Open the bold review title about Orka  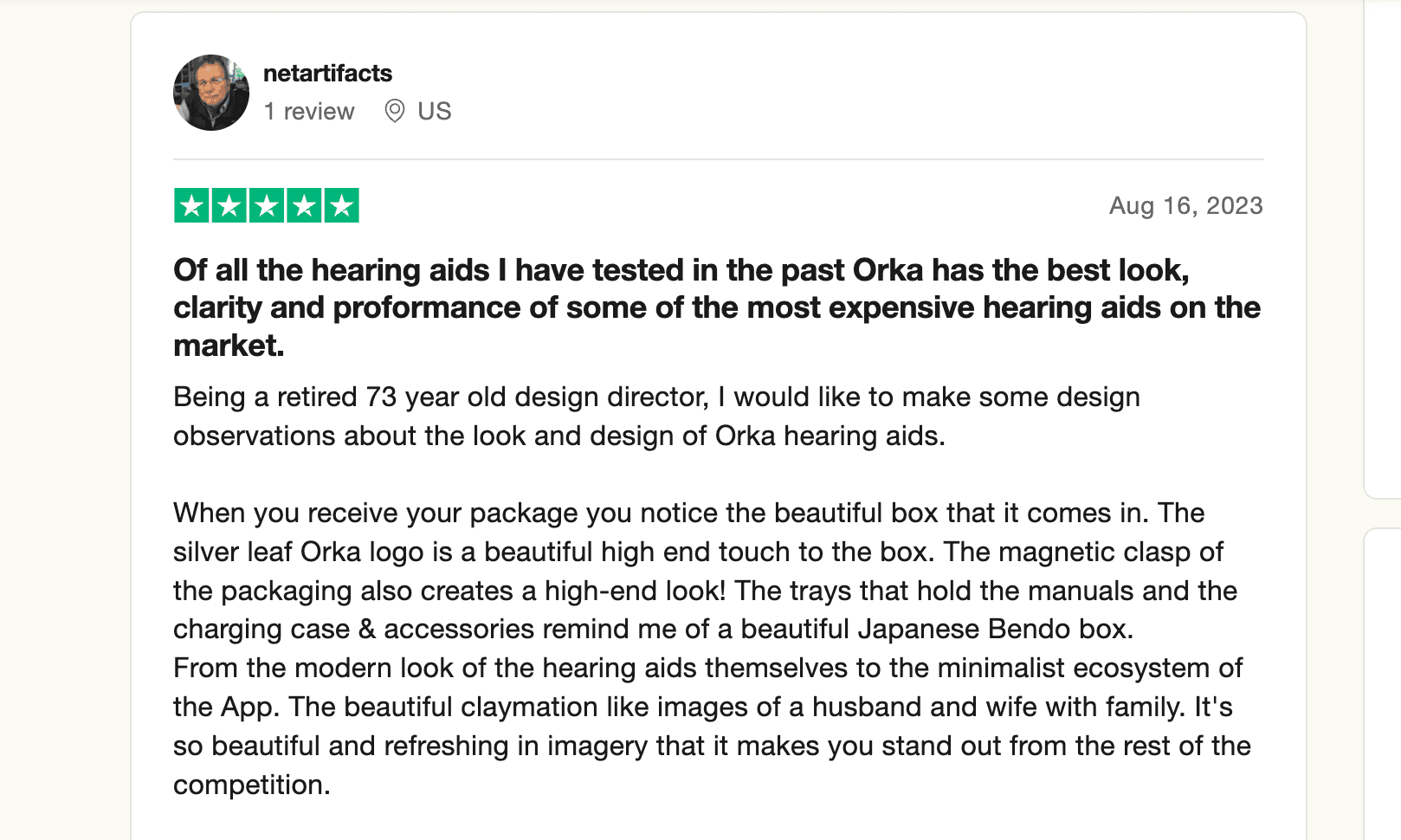(717, 307)
